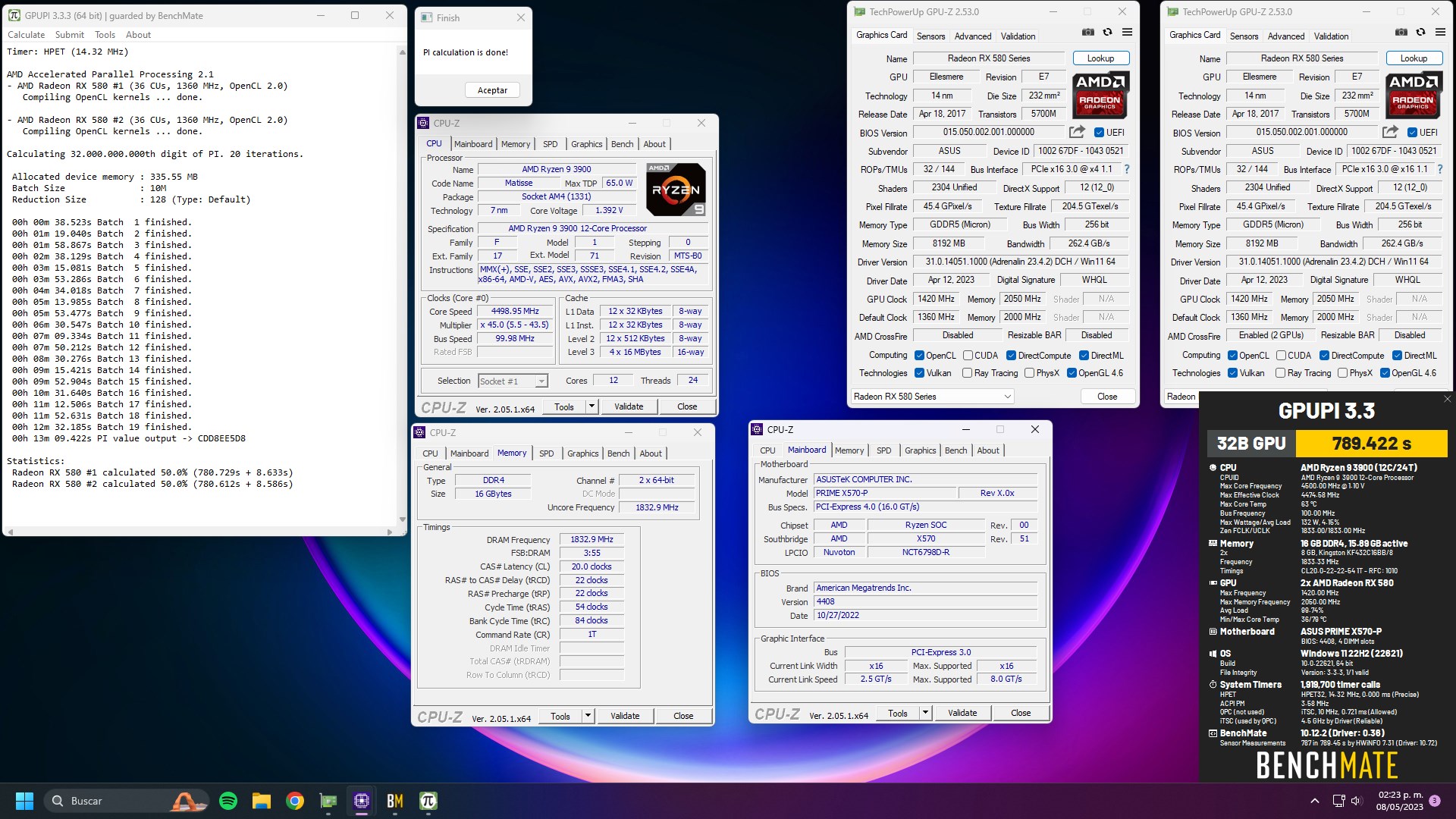
Task: Expand the Tools arrow in the CPU-Z Mainboard window
Action: click(x=925, y=714)
